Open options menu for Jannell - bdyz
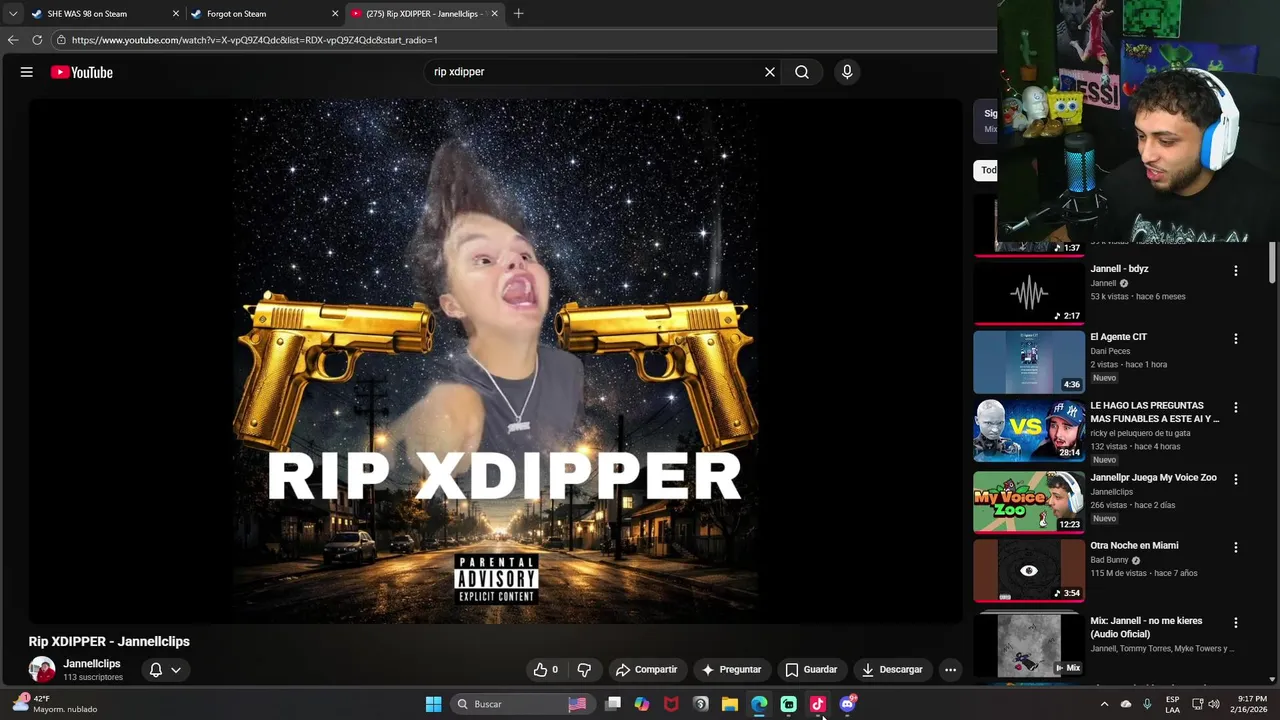The image size is (1280, 720). [1236, 271]
